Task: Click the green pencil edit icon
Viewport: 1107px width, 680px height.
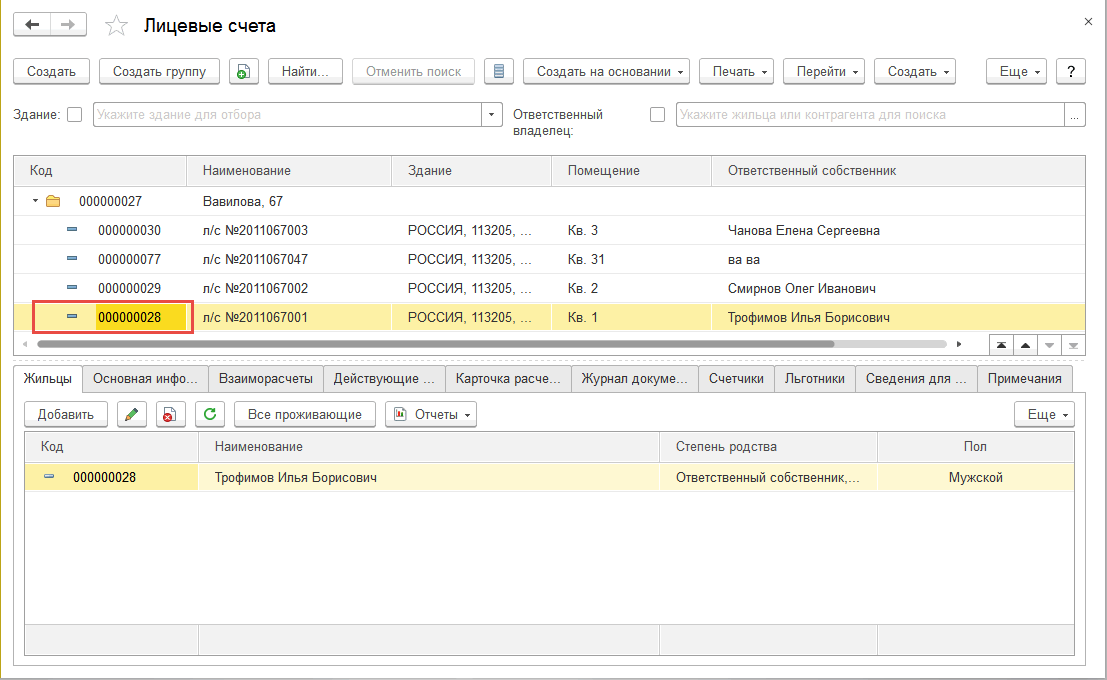Action: (132, 414)
